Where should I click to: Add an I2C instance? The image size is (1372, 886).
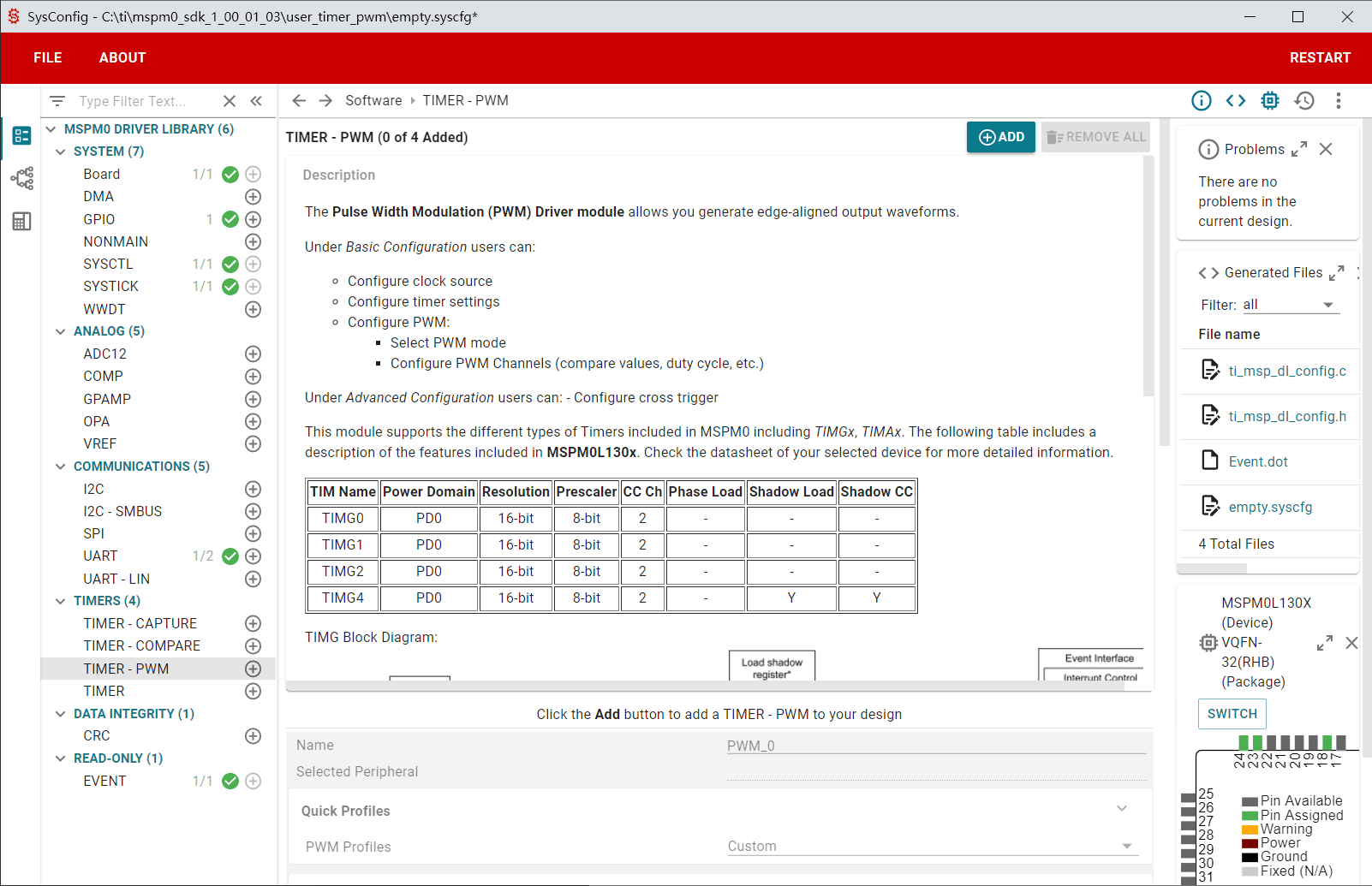[x=253, y=489]
